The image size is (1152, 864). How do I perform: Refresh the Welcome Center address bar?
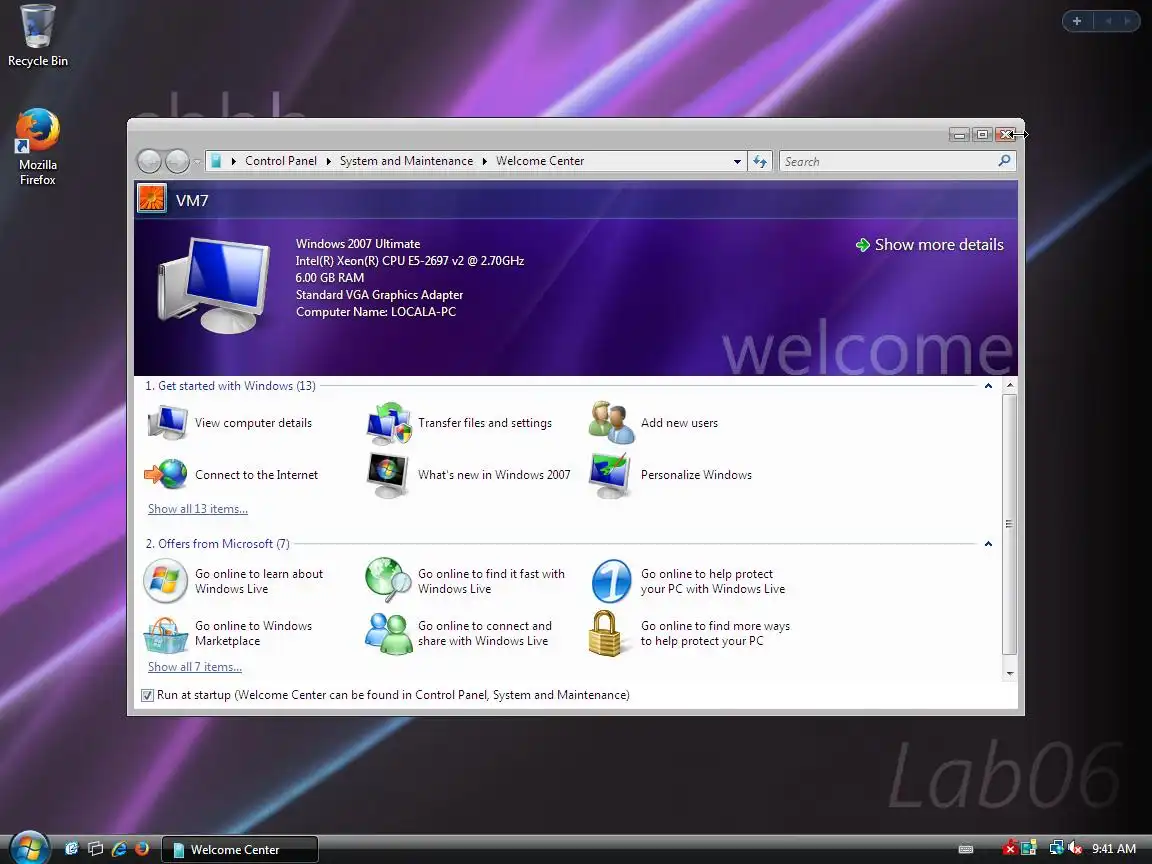coord(760,162)
